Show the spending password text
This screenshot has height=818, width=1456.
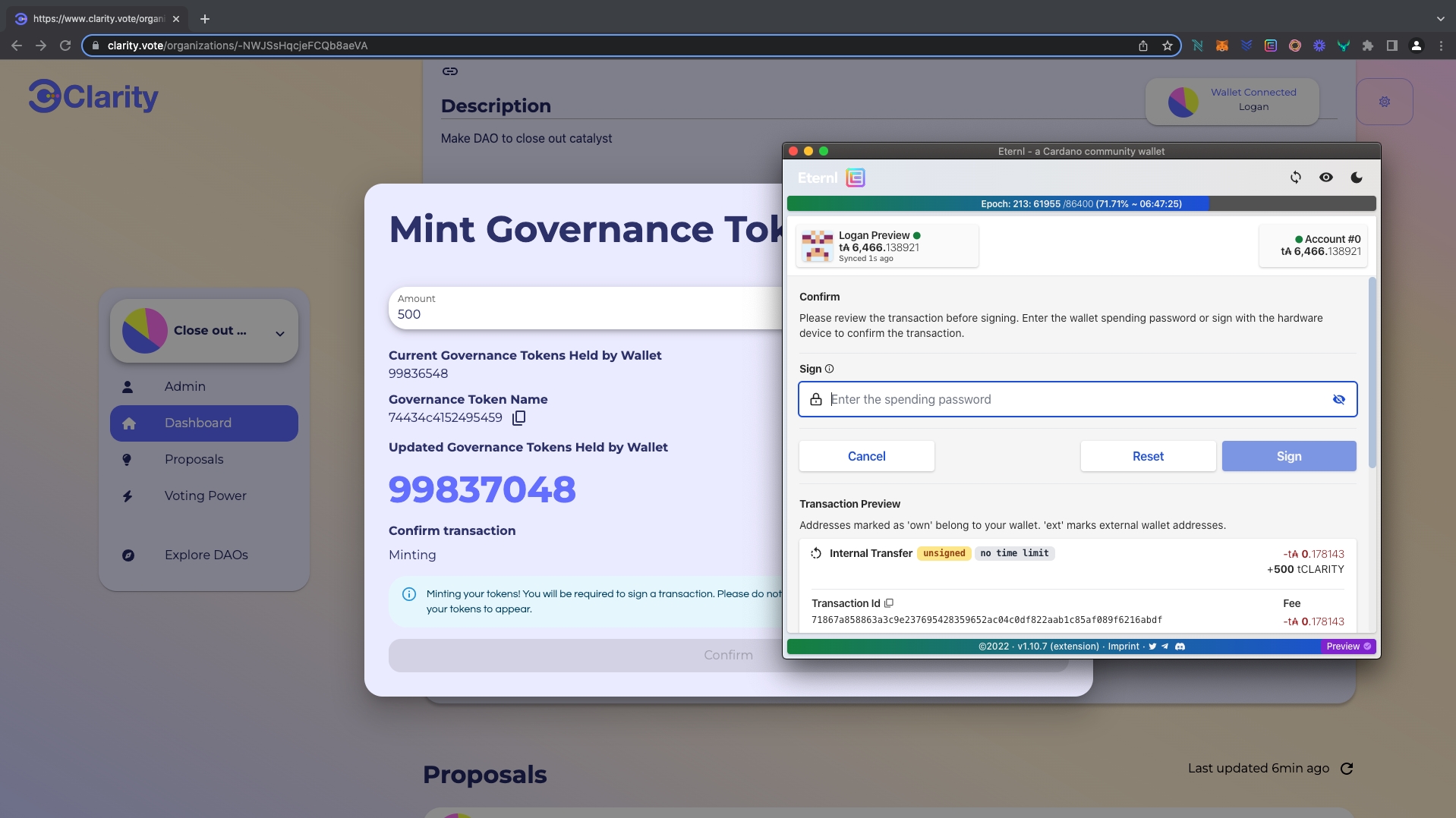pyautogui.click(x=1338, y=400)
